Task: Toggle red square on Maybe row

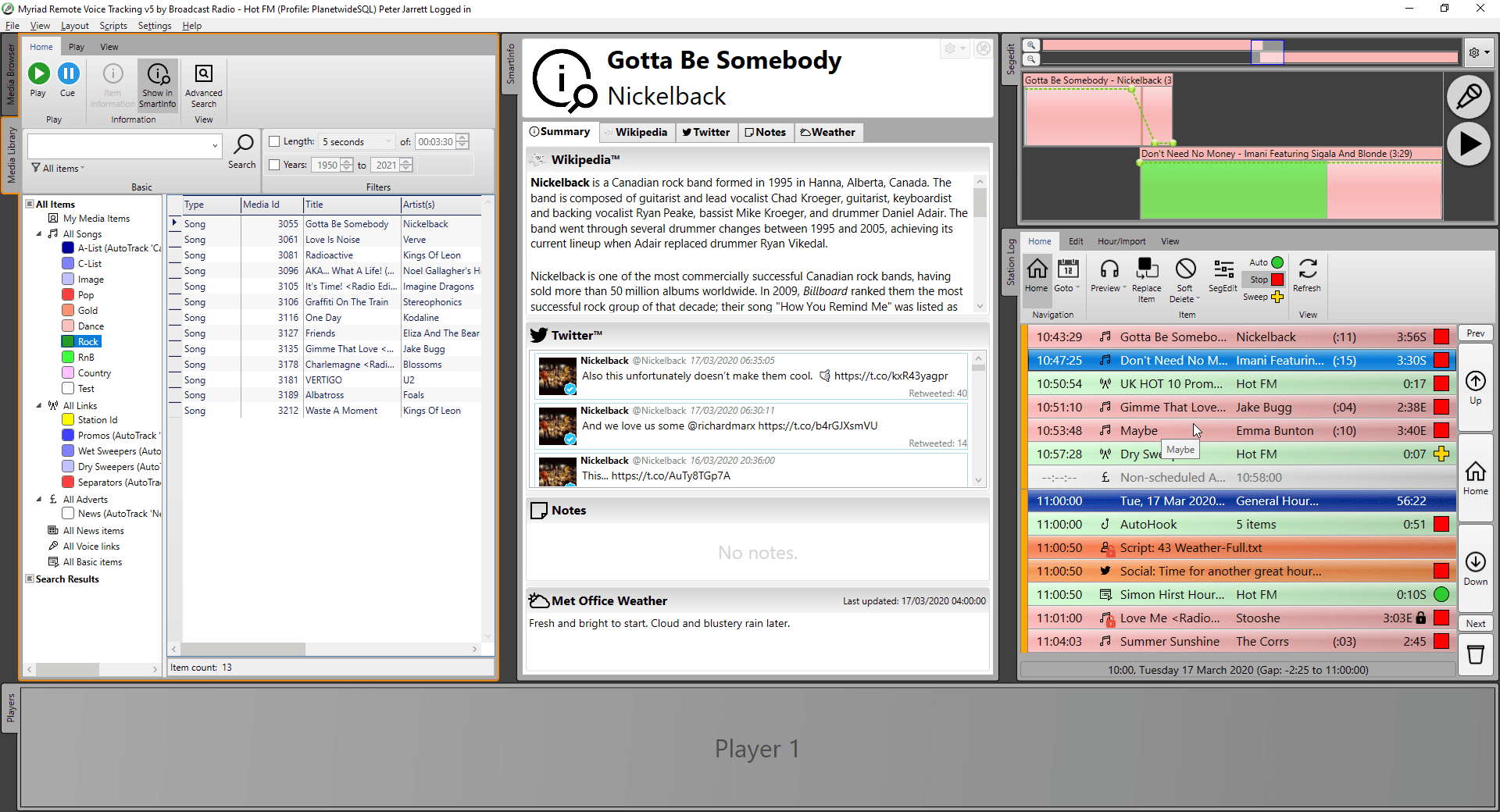Action: (1441, 430)
